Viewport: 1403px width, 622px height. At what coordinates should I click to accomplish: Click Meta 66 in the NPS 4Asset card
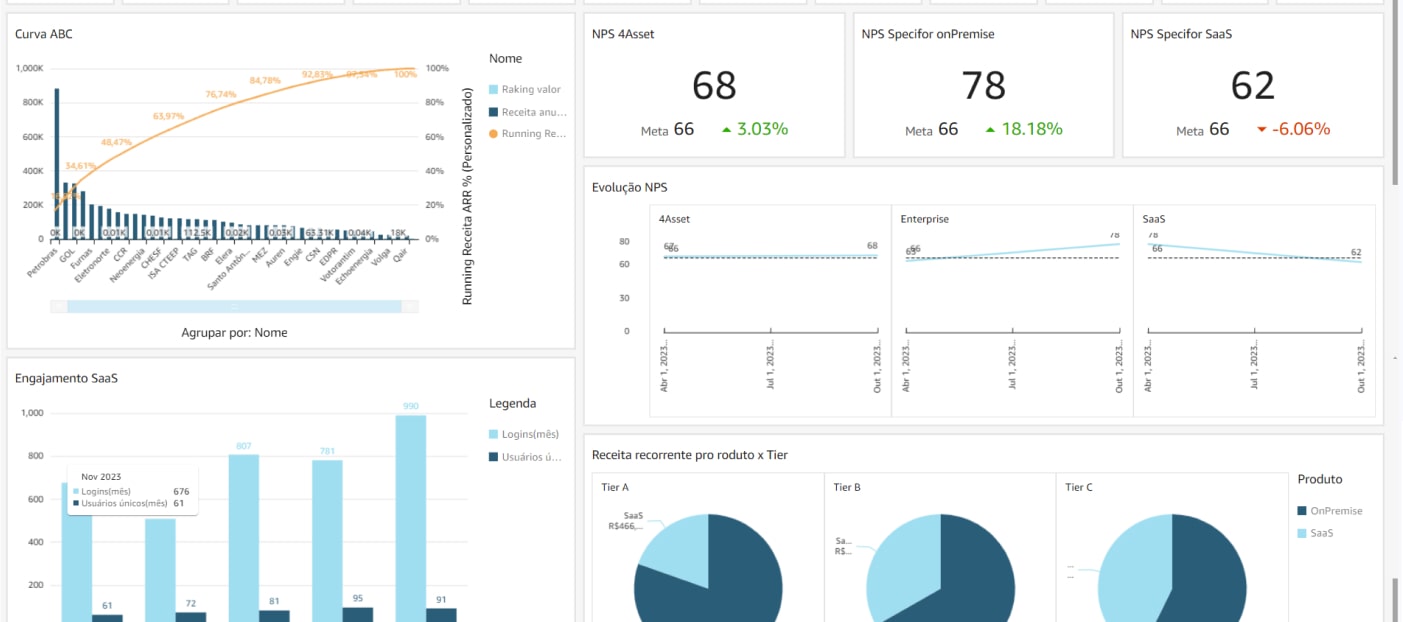pyautogui.click(x=667, y=130)
